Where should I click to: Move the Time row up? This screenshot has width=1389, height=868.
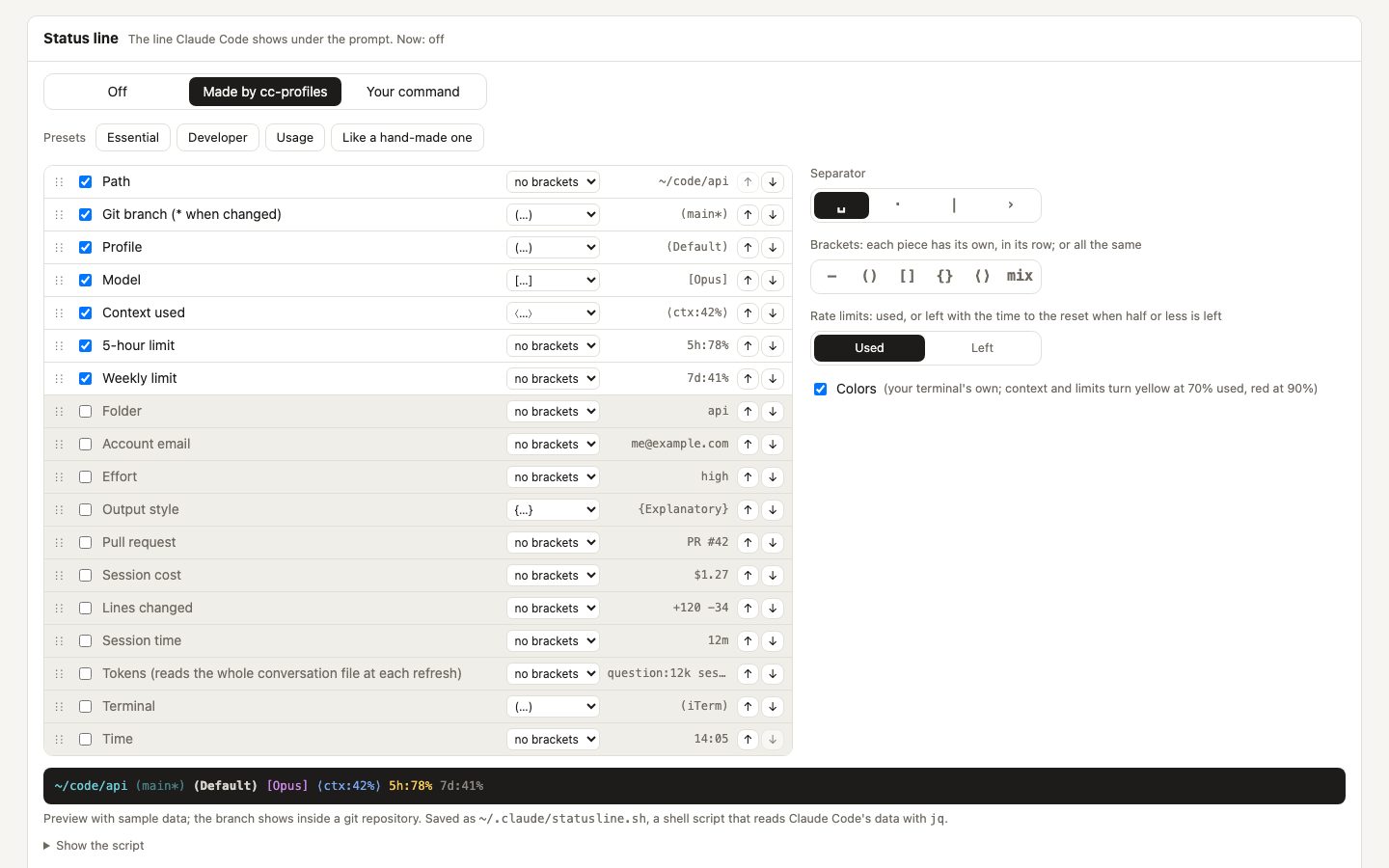(x=748, y=739)
